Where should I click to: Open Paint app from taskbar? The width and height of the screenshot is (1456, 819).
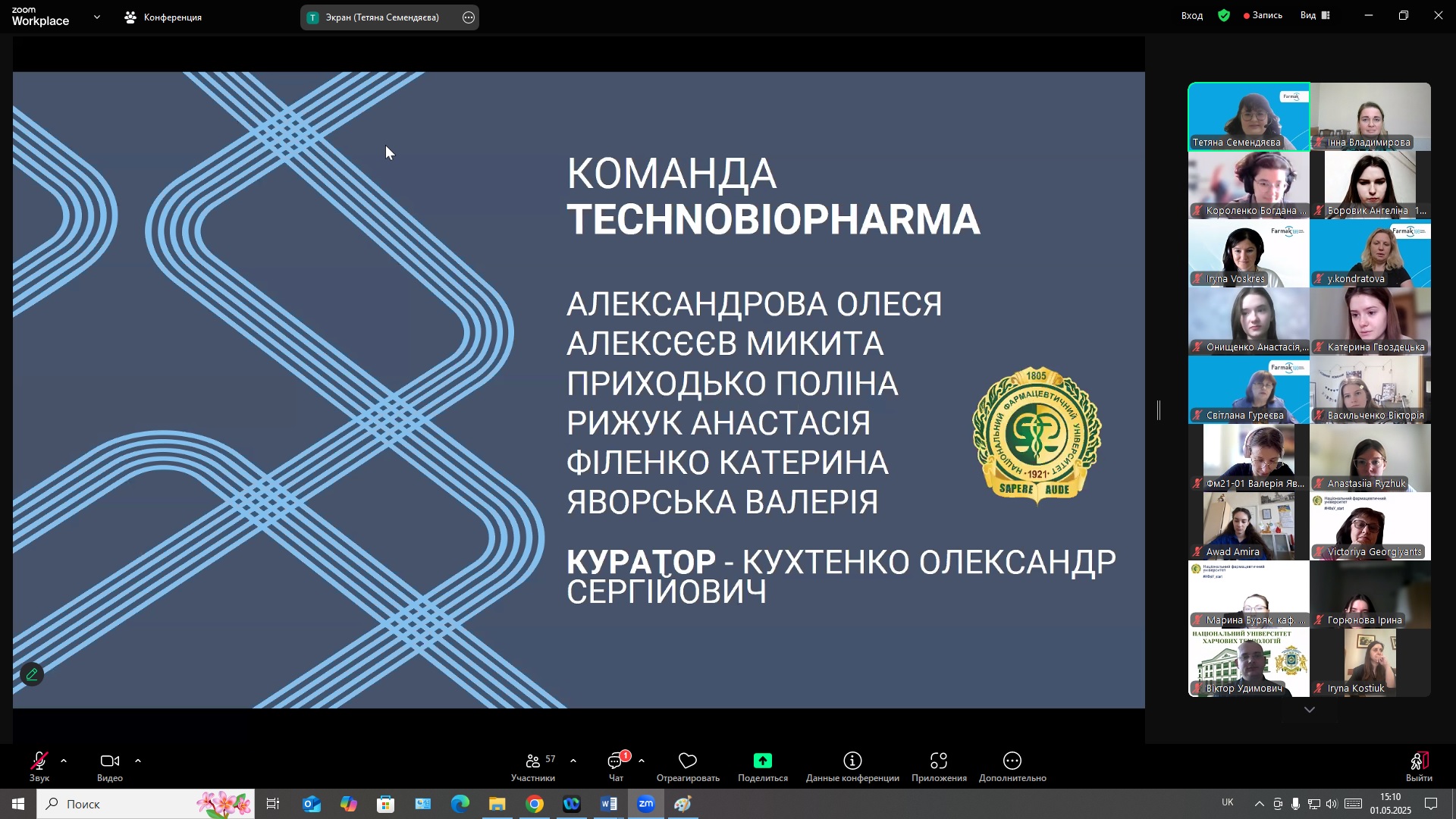pos(683,804)
